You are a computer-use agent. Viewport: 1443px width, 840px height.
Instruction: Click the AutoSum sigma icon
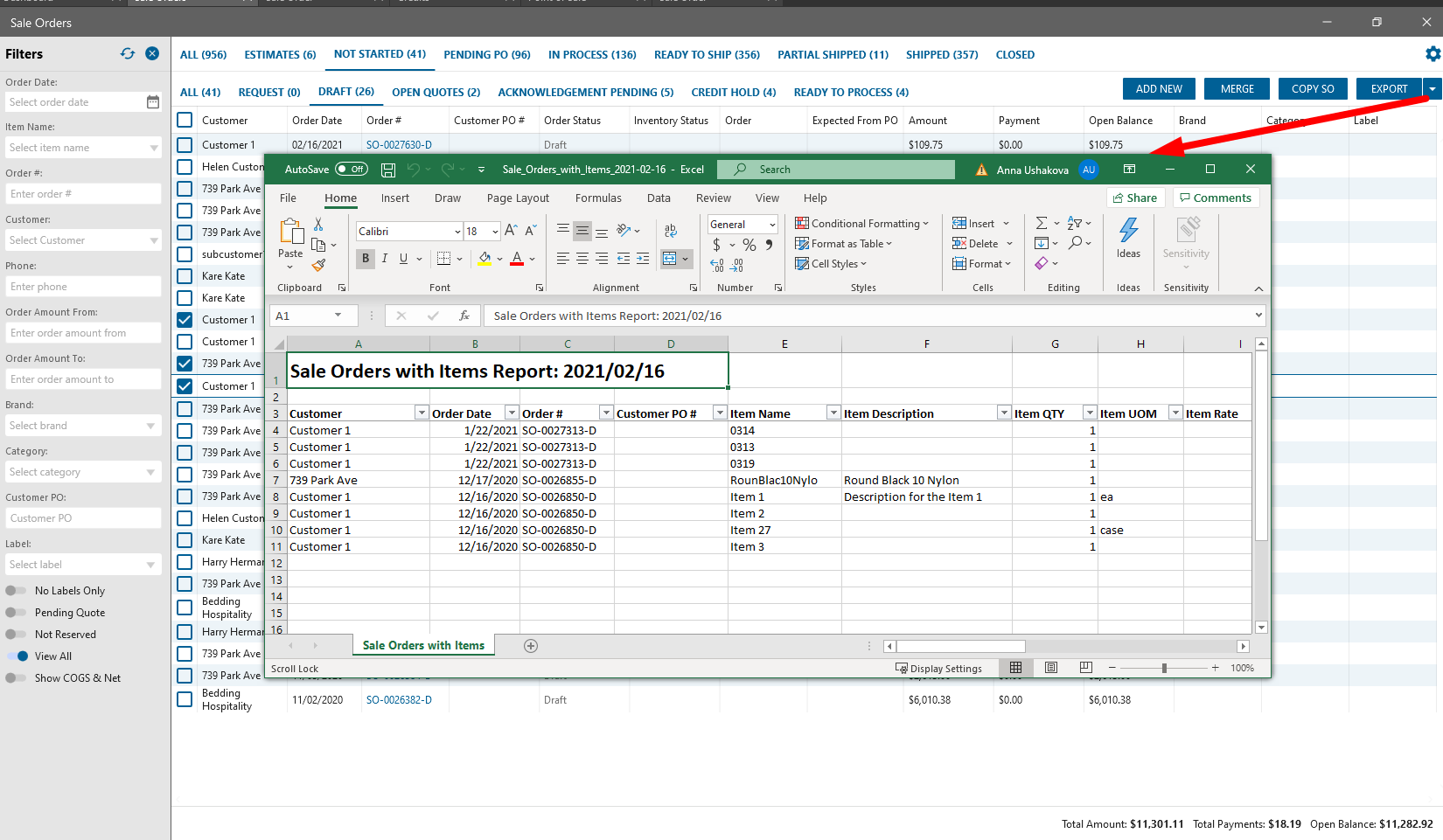(x=1042, y=223)
